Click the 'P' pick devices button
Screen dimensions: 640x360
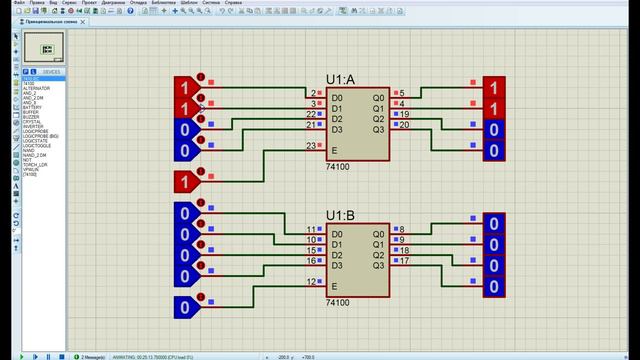click(x=26, y=71)
